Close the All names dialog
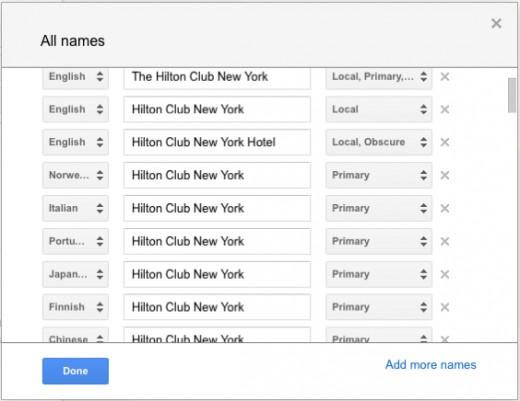 [x=496, y=23]
